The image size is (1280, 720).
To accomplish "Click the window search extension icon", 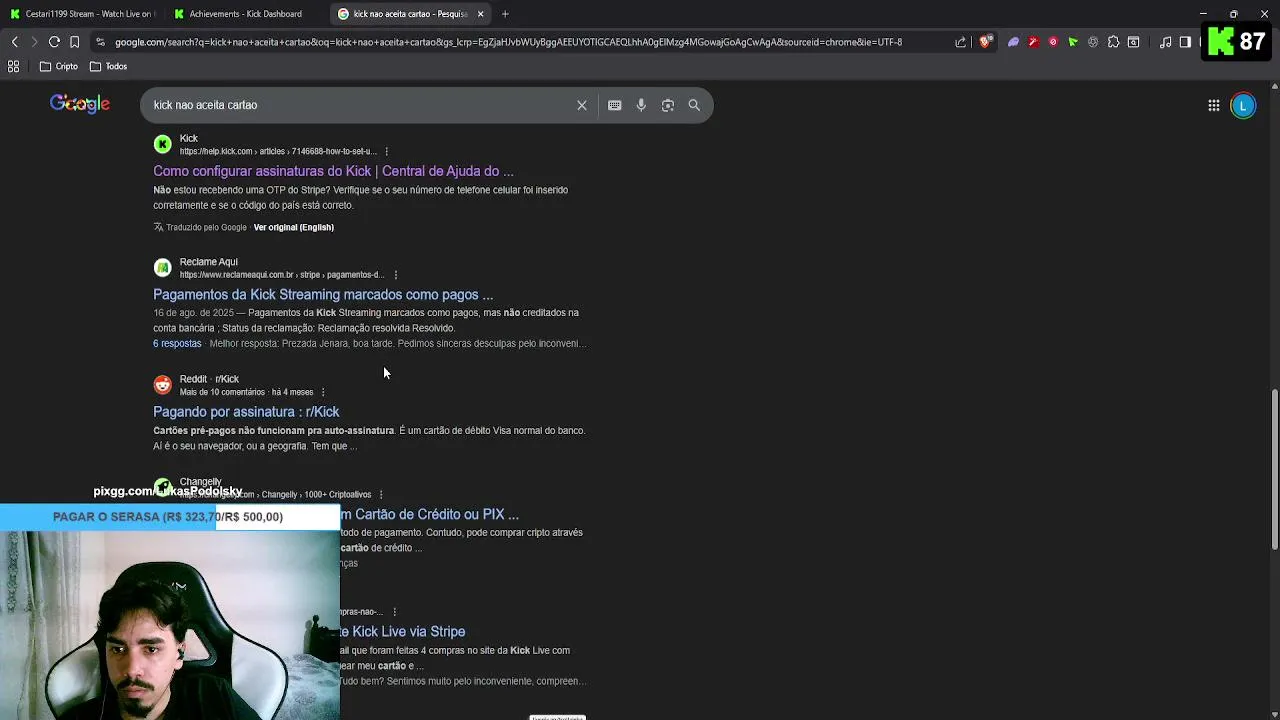I will [1133, 42].
